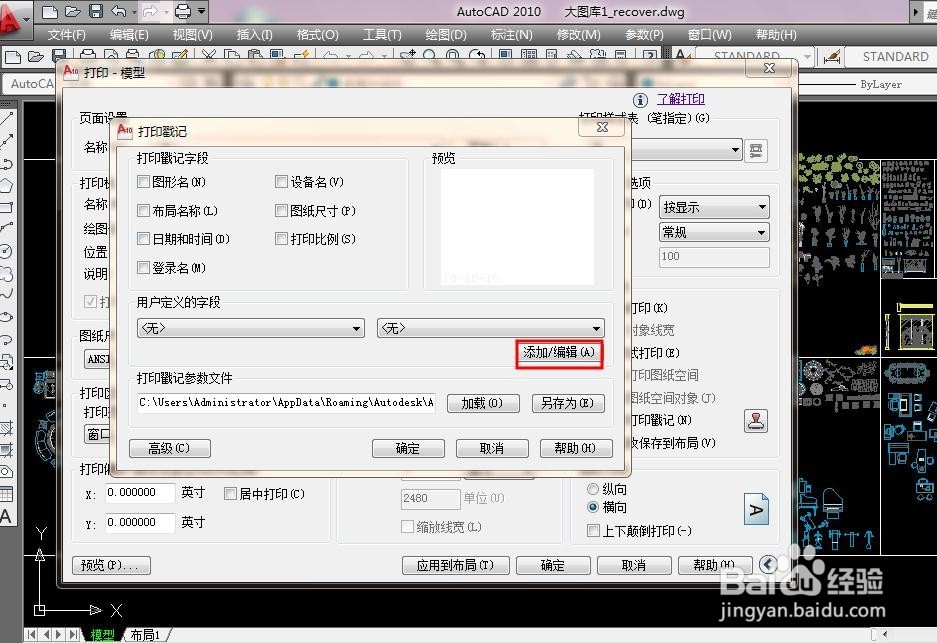Select the 横向 orientation radio button
Image resolution: width=937 pixels, height=643 pixels.
[x=593, y=507]
